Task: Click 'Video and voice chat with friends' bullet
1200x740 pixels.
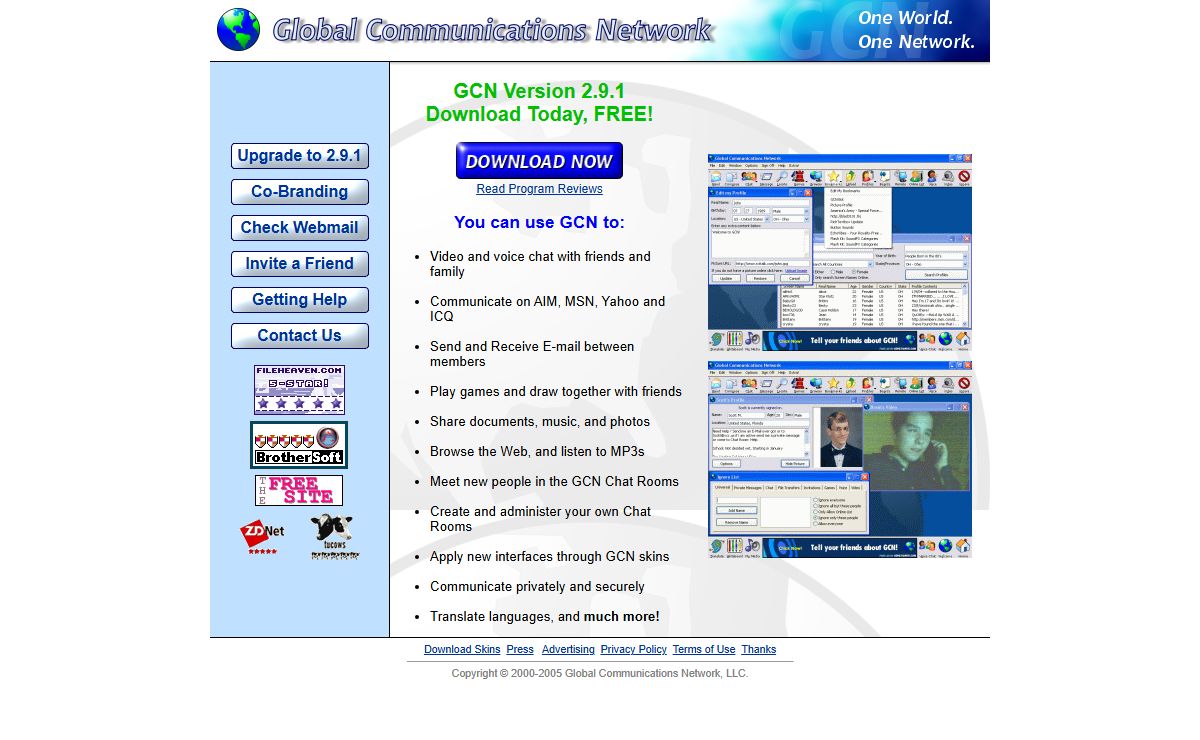Action: point(540,264)
